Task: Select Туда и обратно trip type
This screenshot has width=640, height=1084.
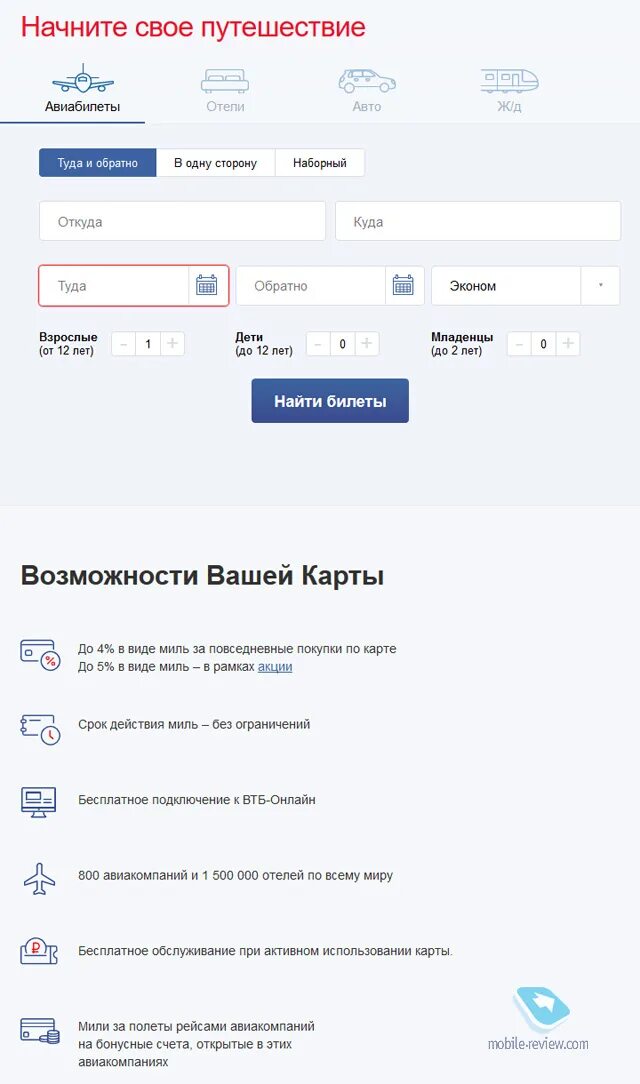Action: tap(97, 163)
